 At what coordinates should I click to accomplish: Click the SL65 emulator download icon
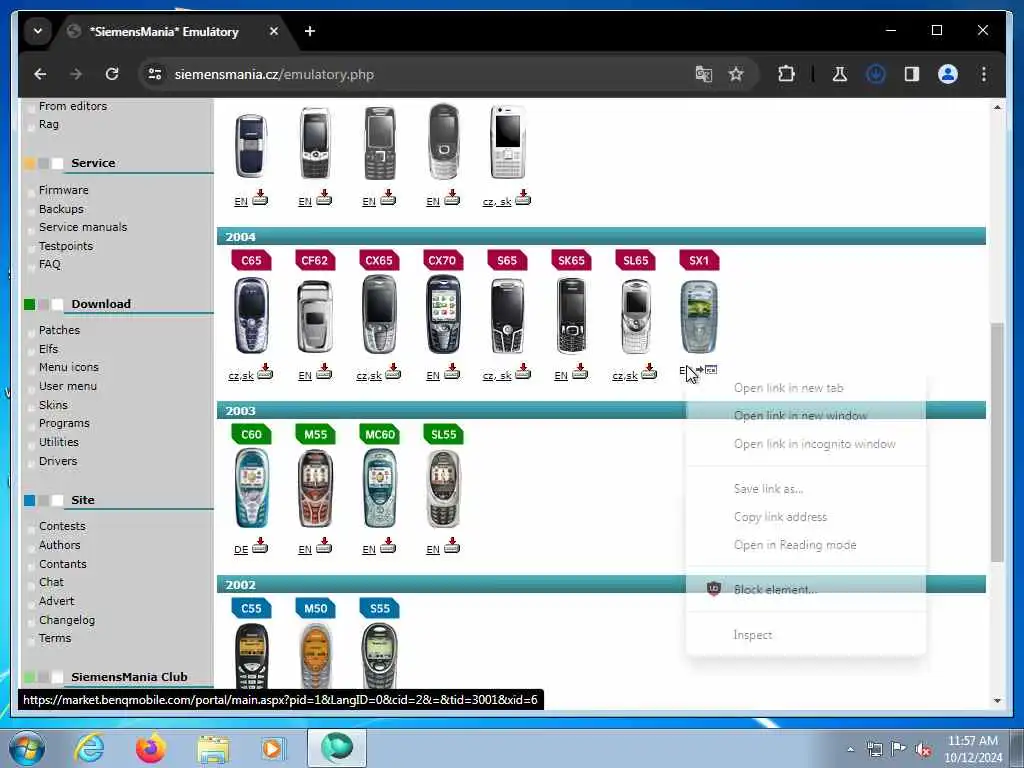(x=649, y=372)
